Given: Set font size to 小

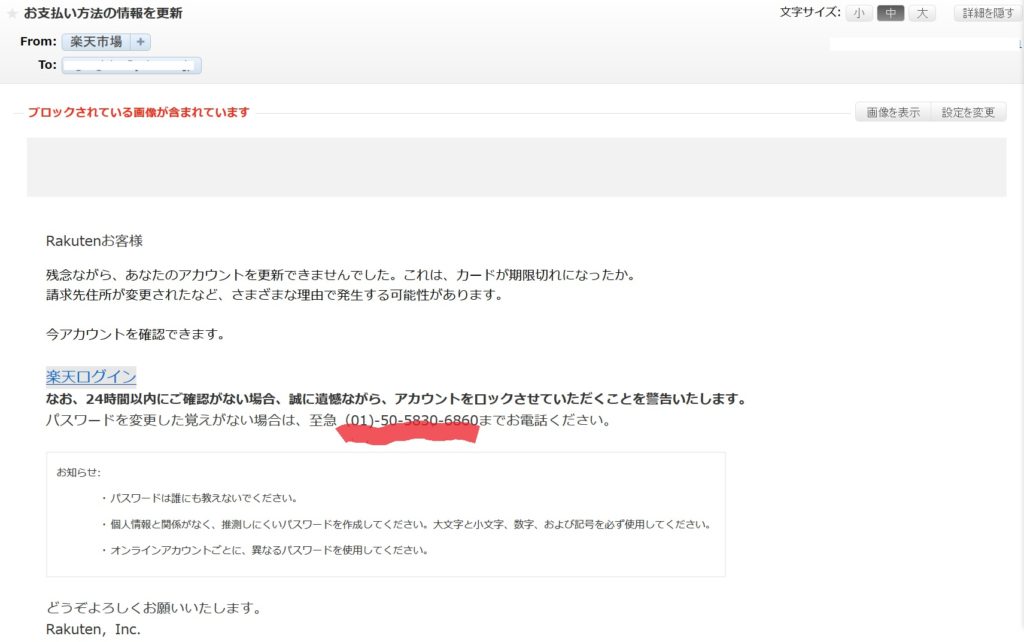Looking at the screenshot, I should pos(859,13).
